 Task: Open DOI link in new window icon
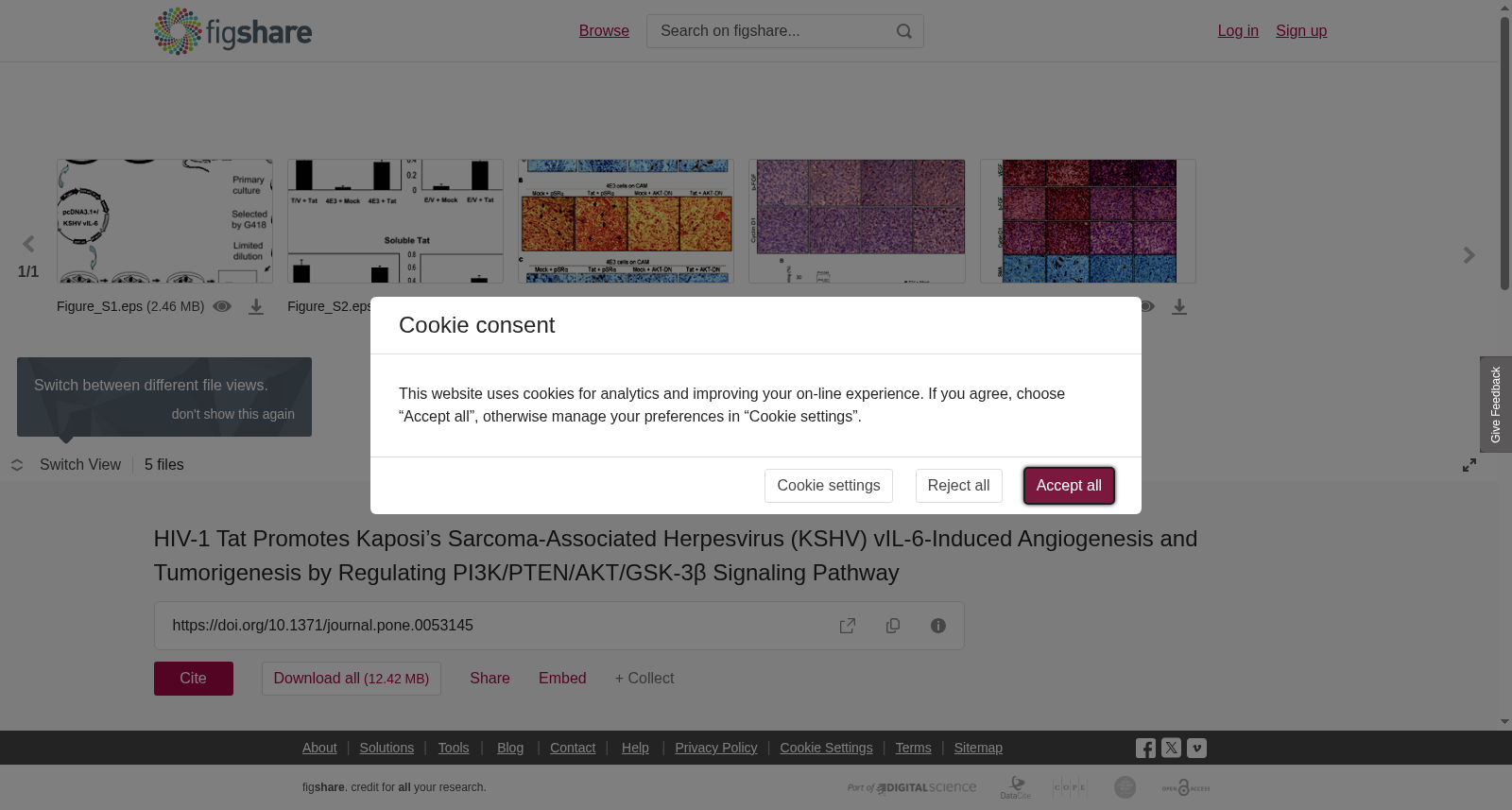(848, 626)
